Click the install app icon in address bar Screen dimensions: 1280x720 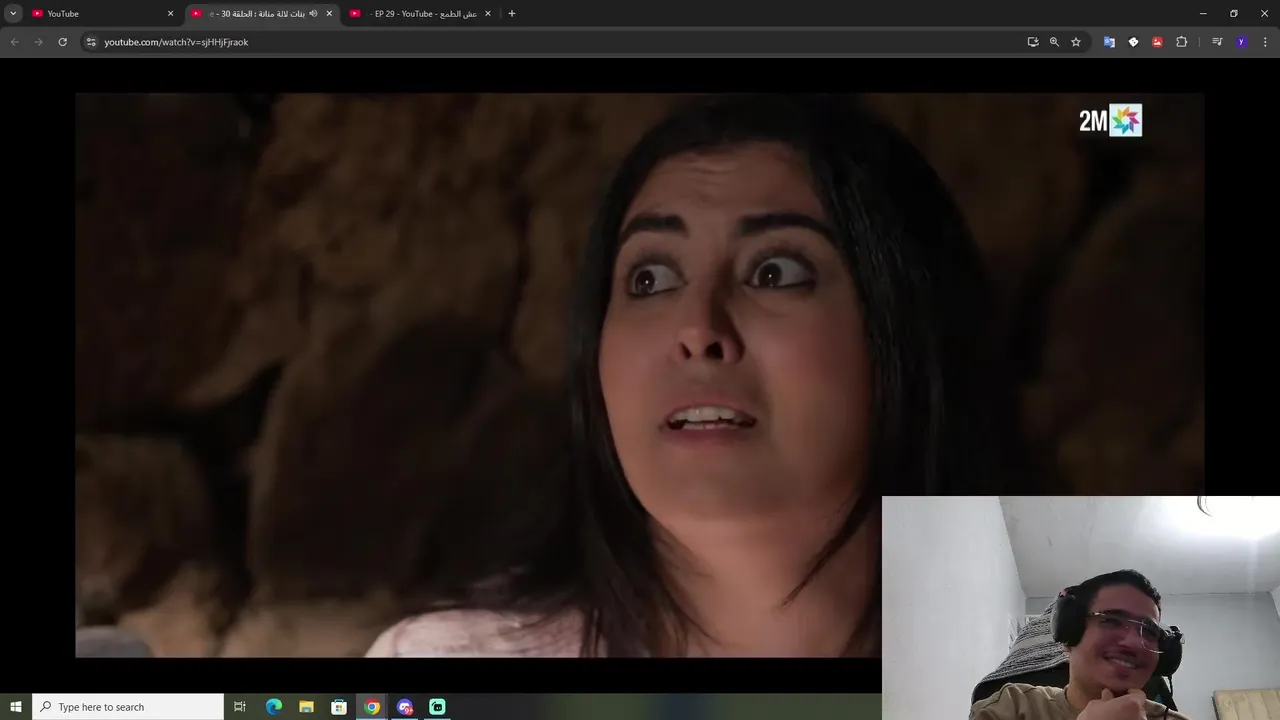point(1032,42)
